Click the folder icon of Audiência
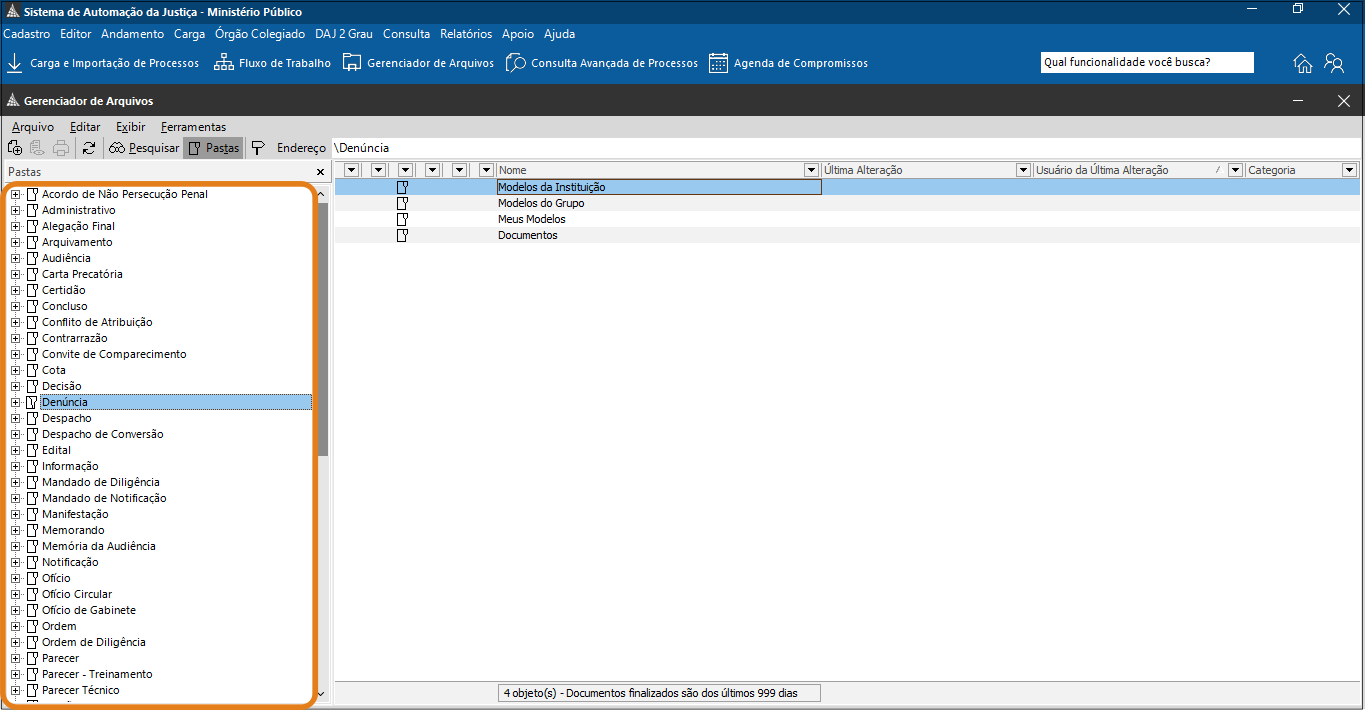Image resolution: width=1365 pixels, height=710 pixels. pyautogui.click(x=32, y=258)
